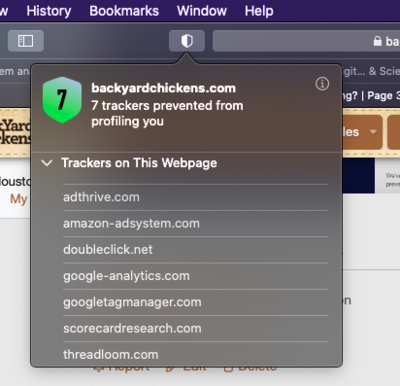The image size is (400, 386).
Task: Collapse Trackers on This Webpage section
Action: coord(47,163)
